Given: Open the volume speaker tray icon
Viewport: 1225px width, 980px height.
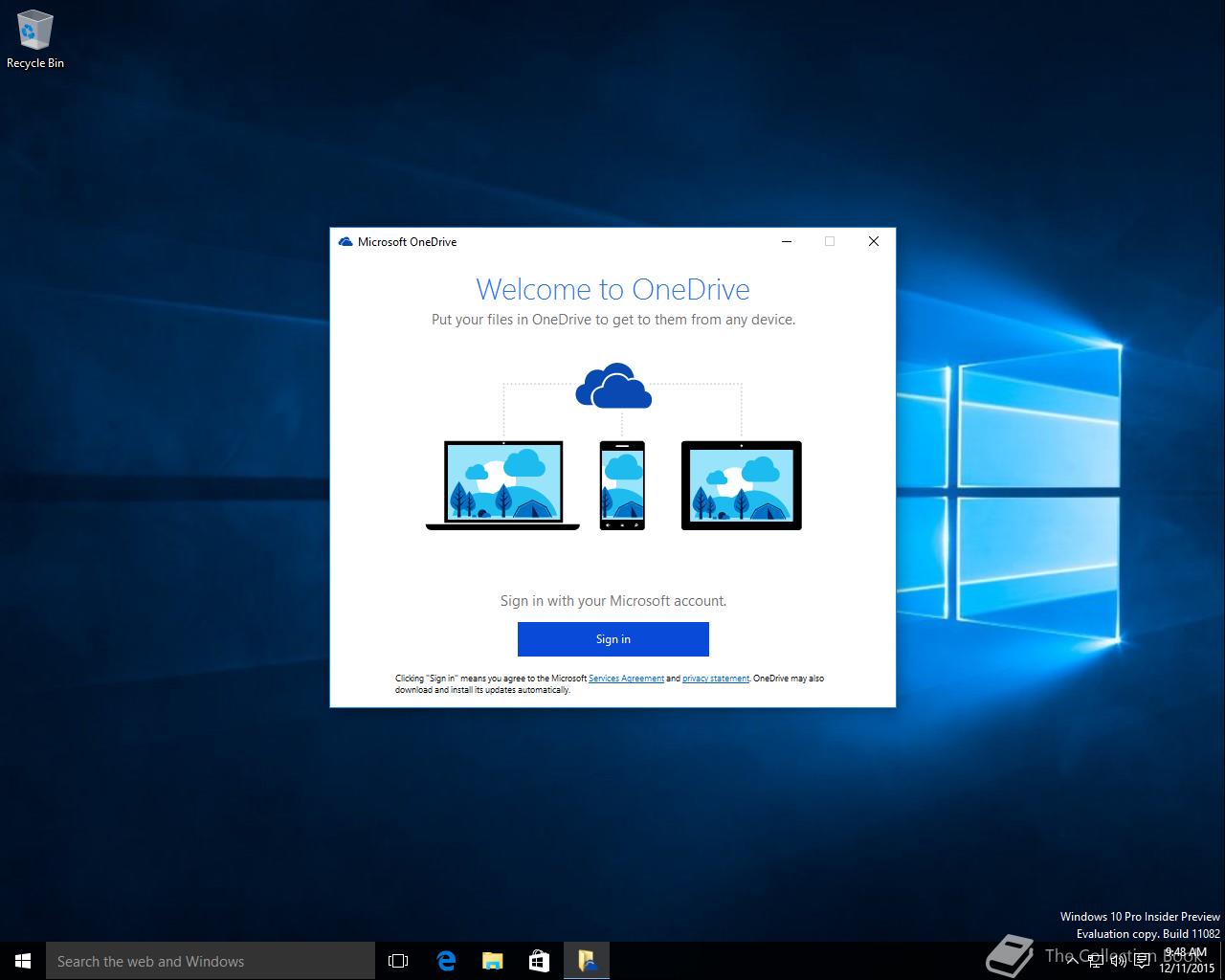Looking at the screenshot, I should [1119, 961].
